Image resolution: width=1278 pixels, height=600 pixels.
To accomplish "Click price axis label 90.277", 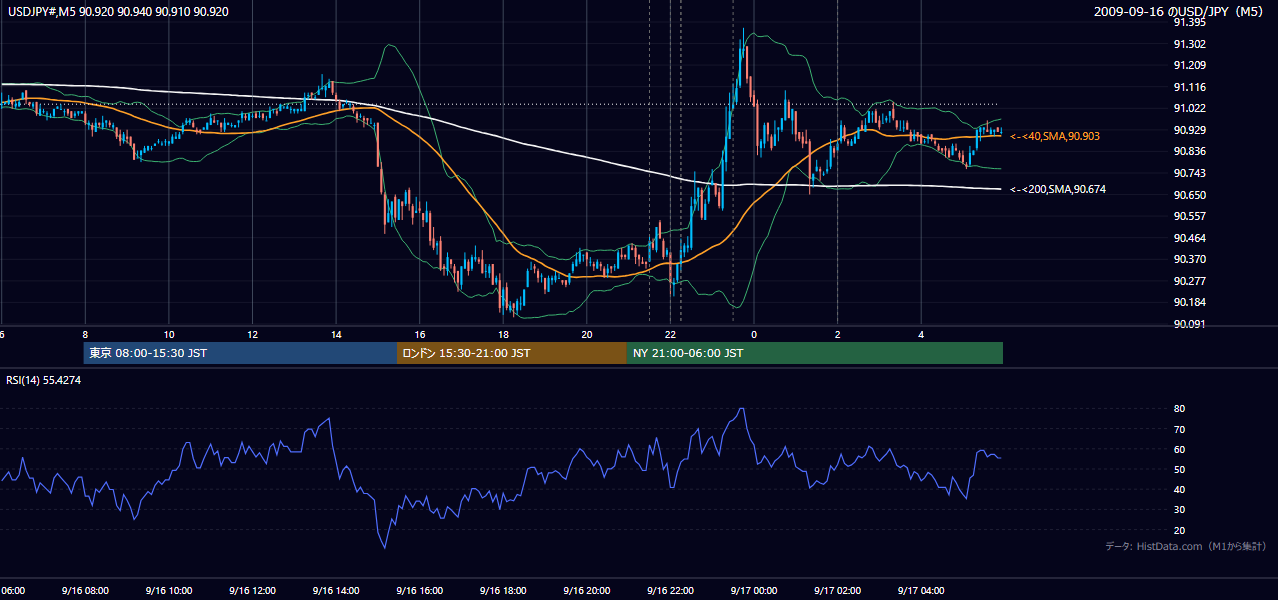I will click(1189, 281).
